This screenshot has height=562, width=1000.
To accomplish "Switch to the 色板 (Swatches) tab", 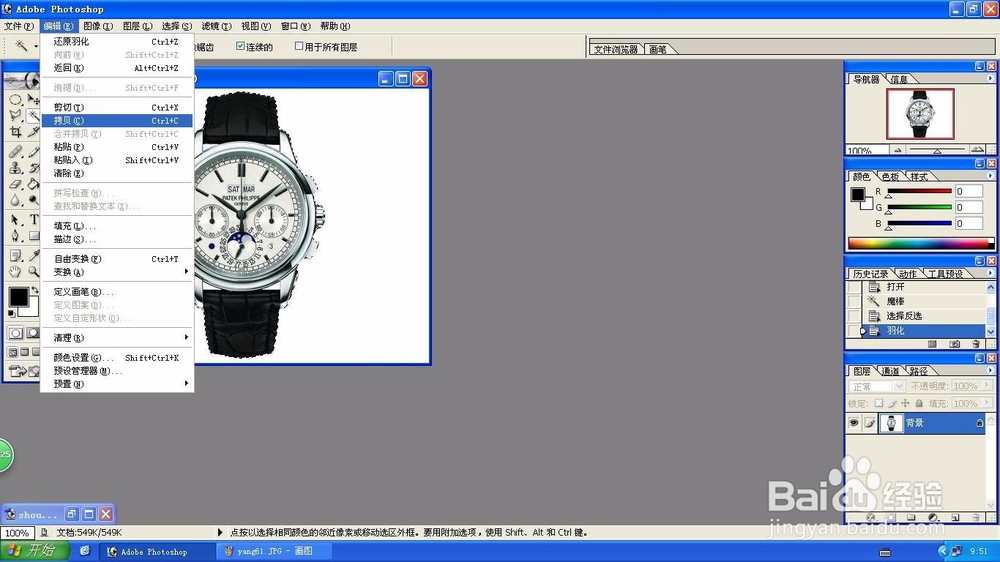I will pyautogui.click(x=890, y=176).
